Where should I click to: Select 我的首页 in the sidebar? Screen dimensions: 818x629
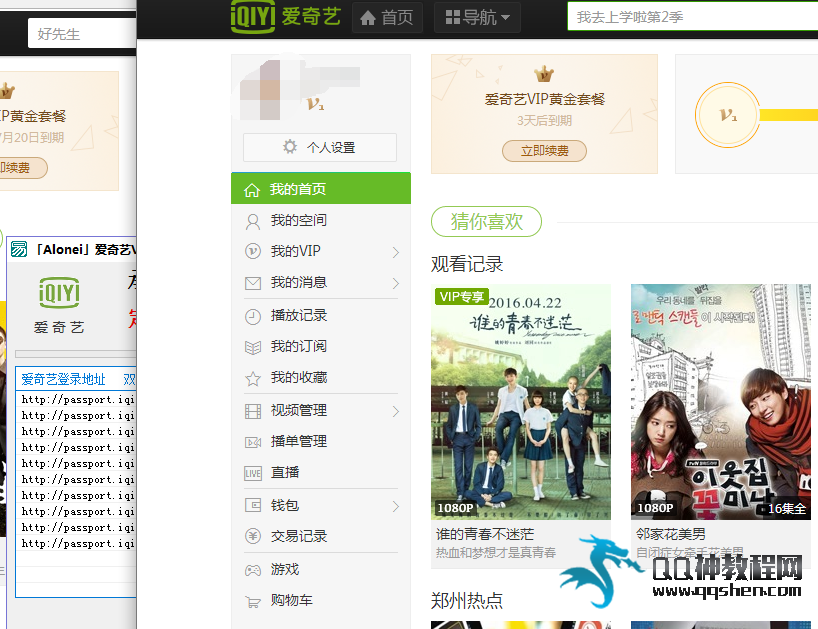[x=321, y=188]
